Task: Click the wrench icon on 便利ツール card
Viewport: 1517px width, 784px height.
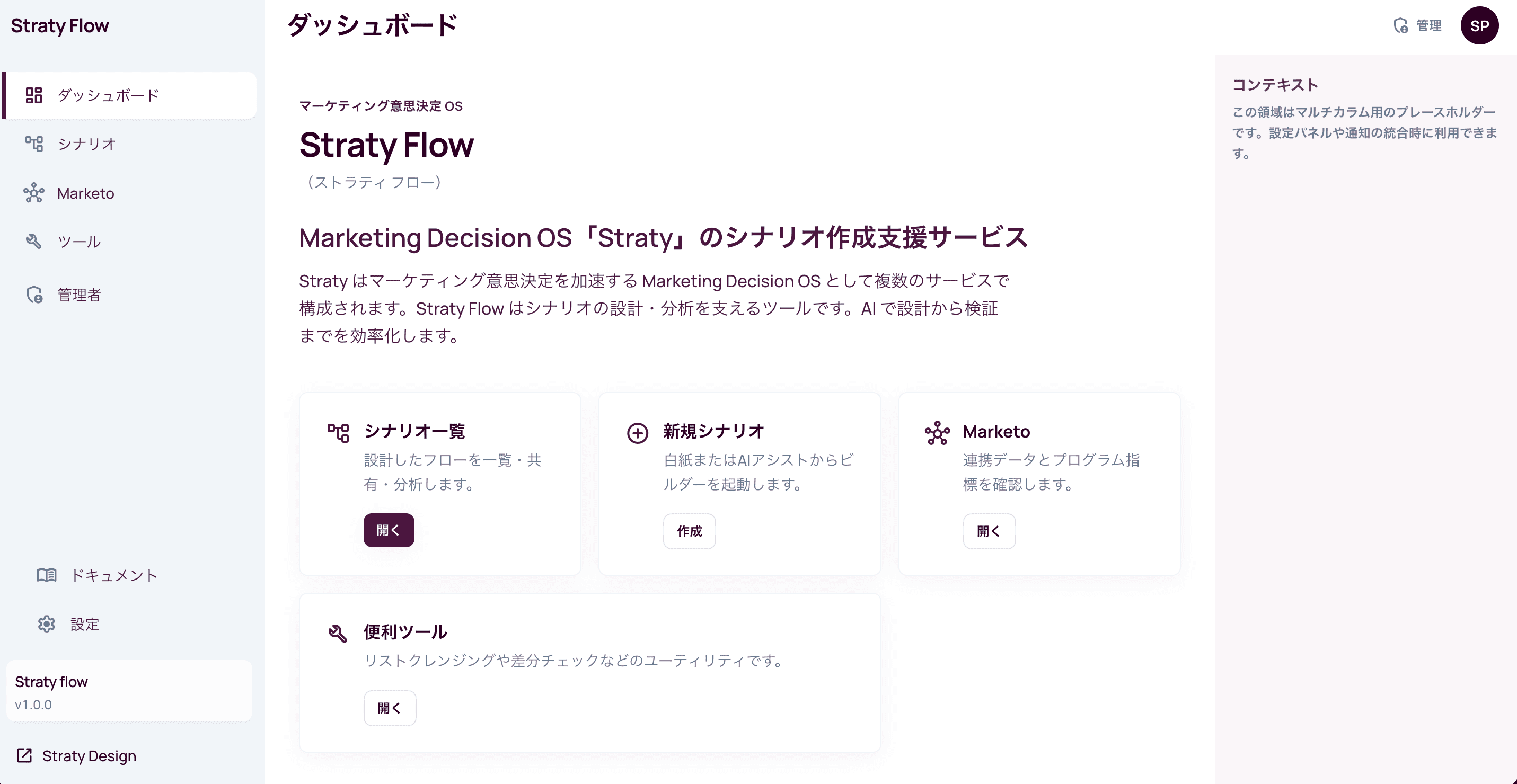Action: 338,634
